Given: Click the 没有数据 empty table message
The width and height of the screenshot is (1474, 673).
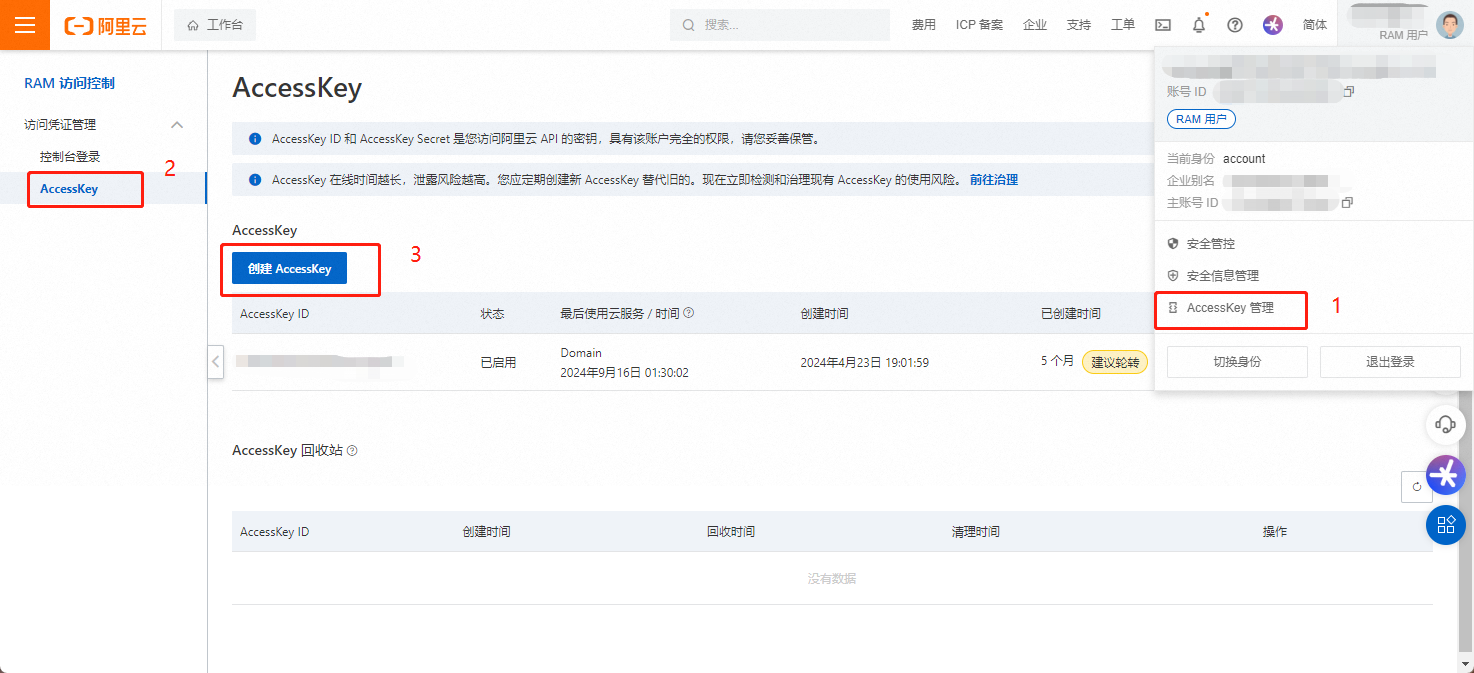Looking at the screenshot, I should [832, 578].
